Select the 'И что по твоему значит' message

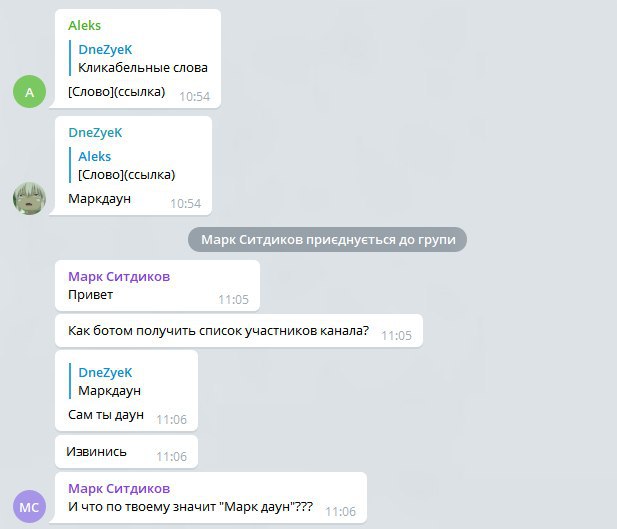[211, 498]
